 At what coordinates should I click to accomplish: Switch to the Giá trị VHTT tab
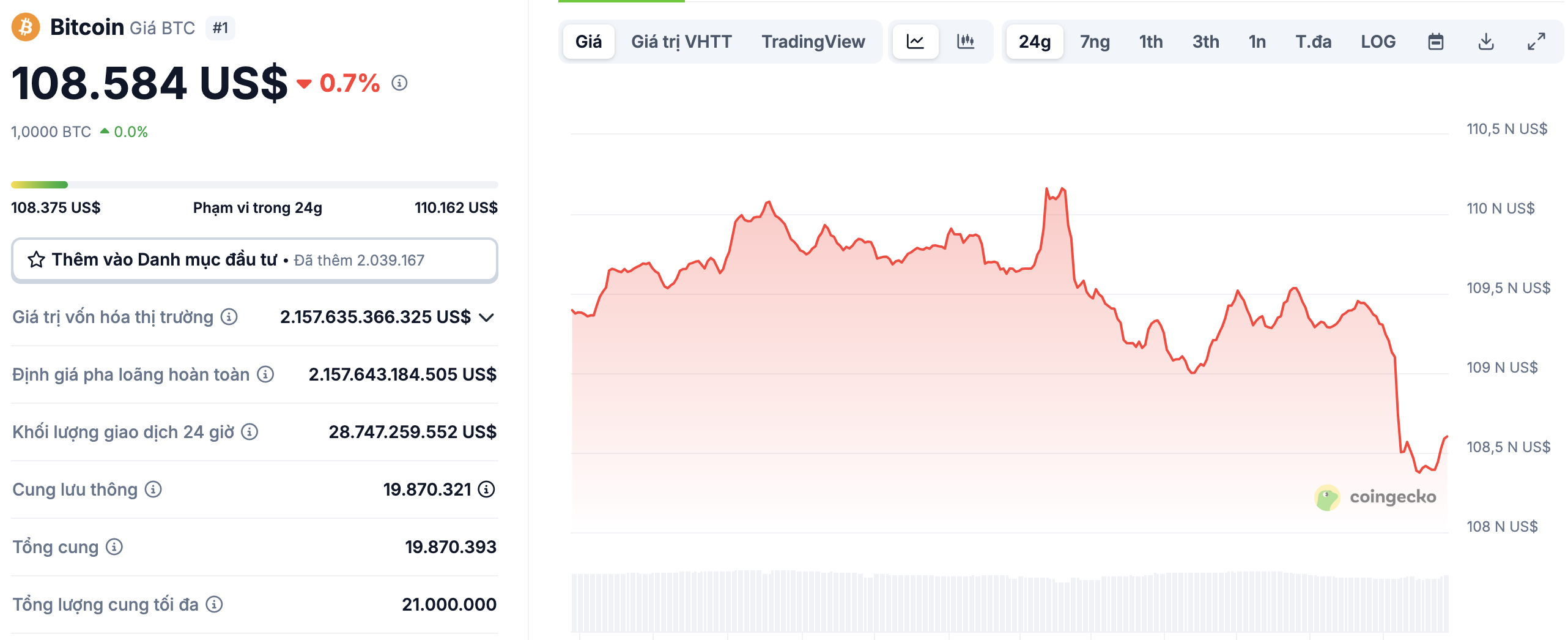[681, 41]
